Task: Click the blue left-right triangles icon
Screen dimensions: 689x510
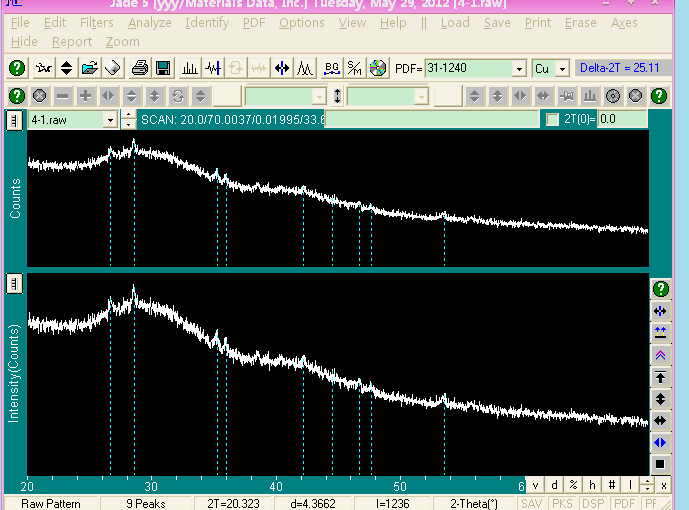Action: (660, 442)
